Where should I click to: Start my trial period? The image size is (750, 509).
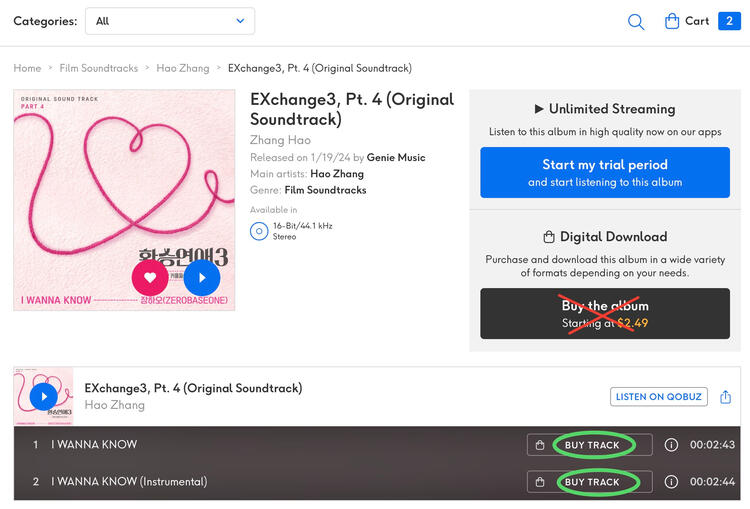[604, 172]
